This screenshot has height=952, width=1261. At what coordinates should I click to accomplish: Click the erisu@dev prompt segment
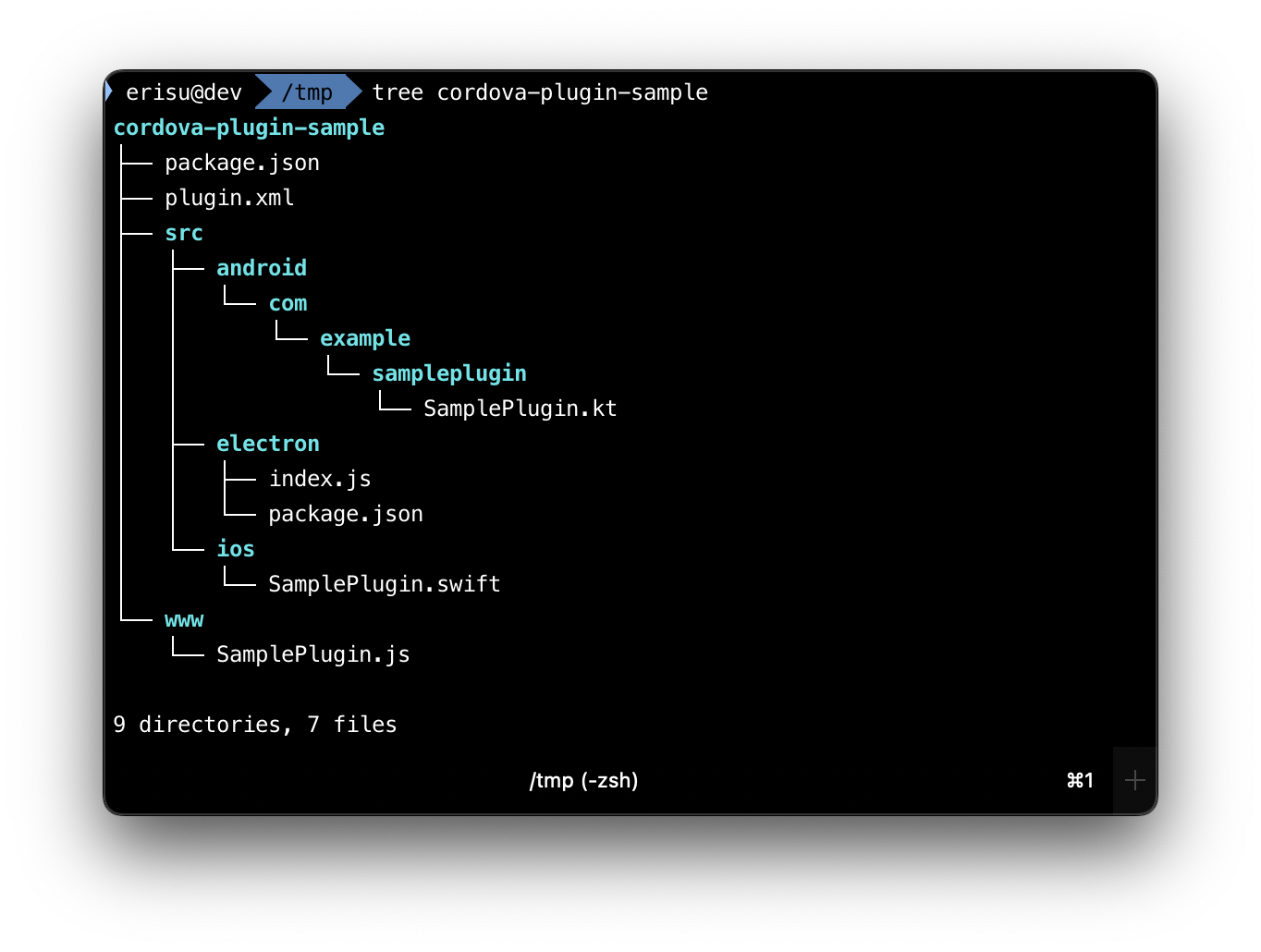184,92
